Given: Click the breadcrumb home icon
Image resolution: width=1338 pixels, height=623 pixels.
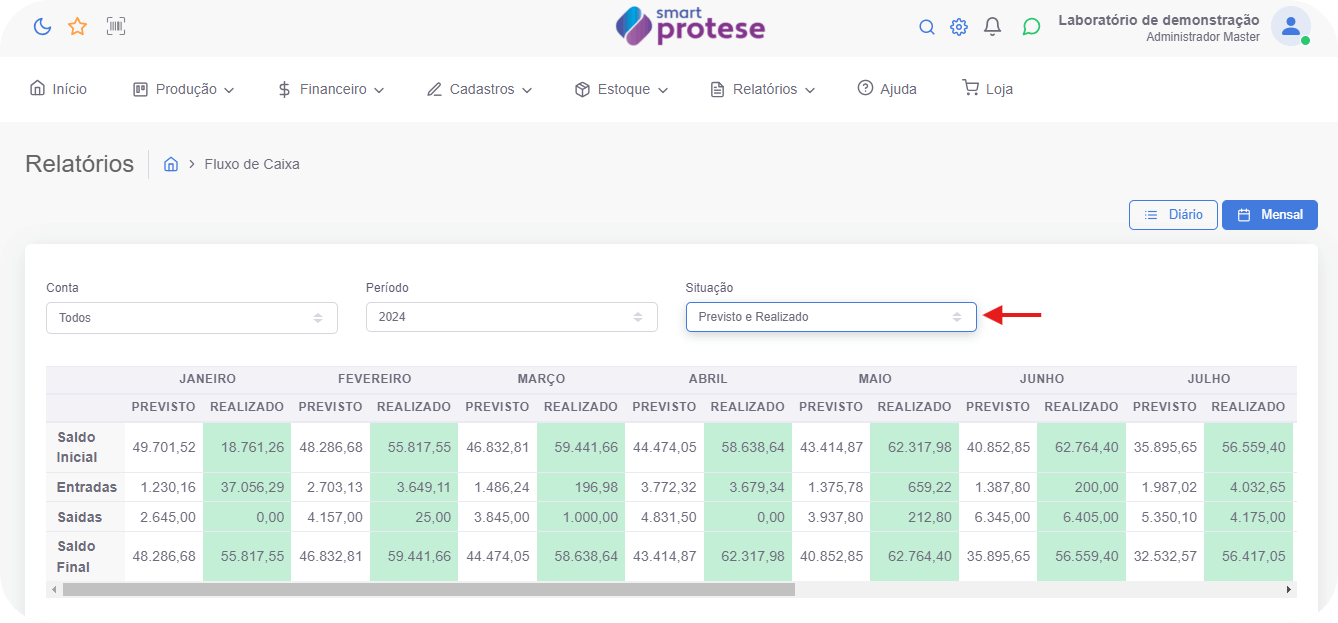Looking at the screenshot, I should coord(171,164).
